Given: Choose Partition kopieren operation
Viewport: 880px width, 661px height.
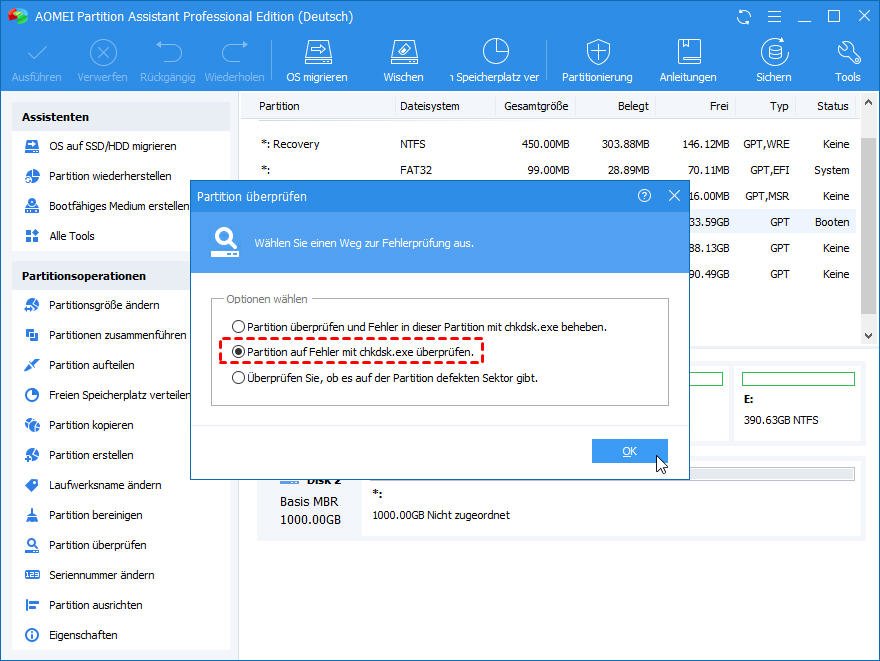Looking at the screenshot, I should pyautogui.click(x=79, y=425).
